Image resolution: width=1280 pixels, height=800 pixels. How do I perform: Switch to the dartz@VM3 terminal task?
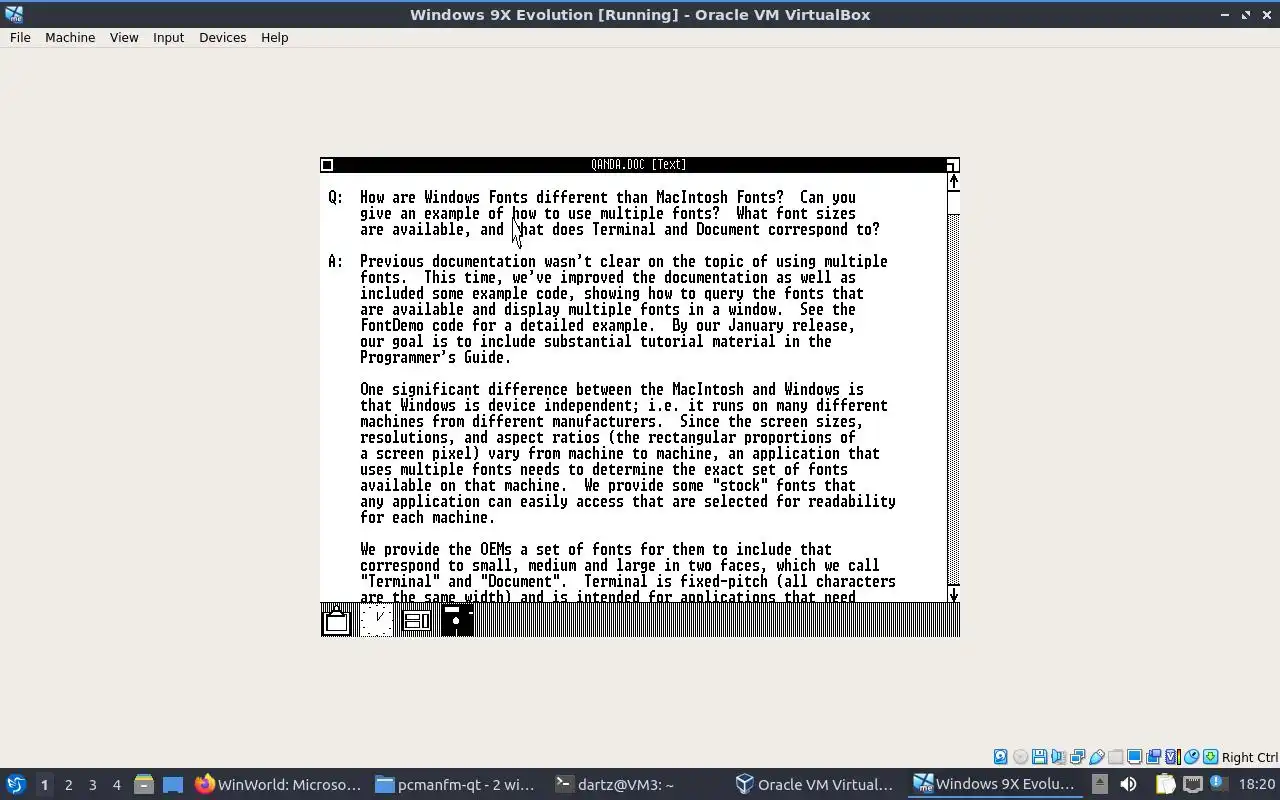(x=636, y=784)
